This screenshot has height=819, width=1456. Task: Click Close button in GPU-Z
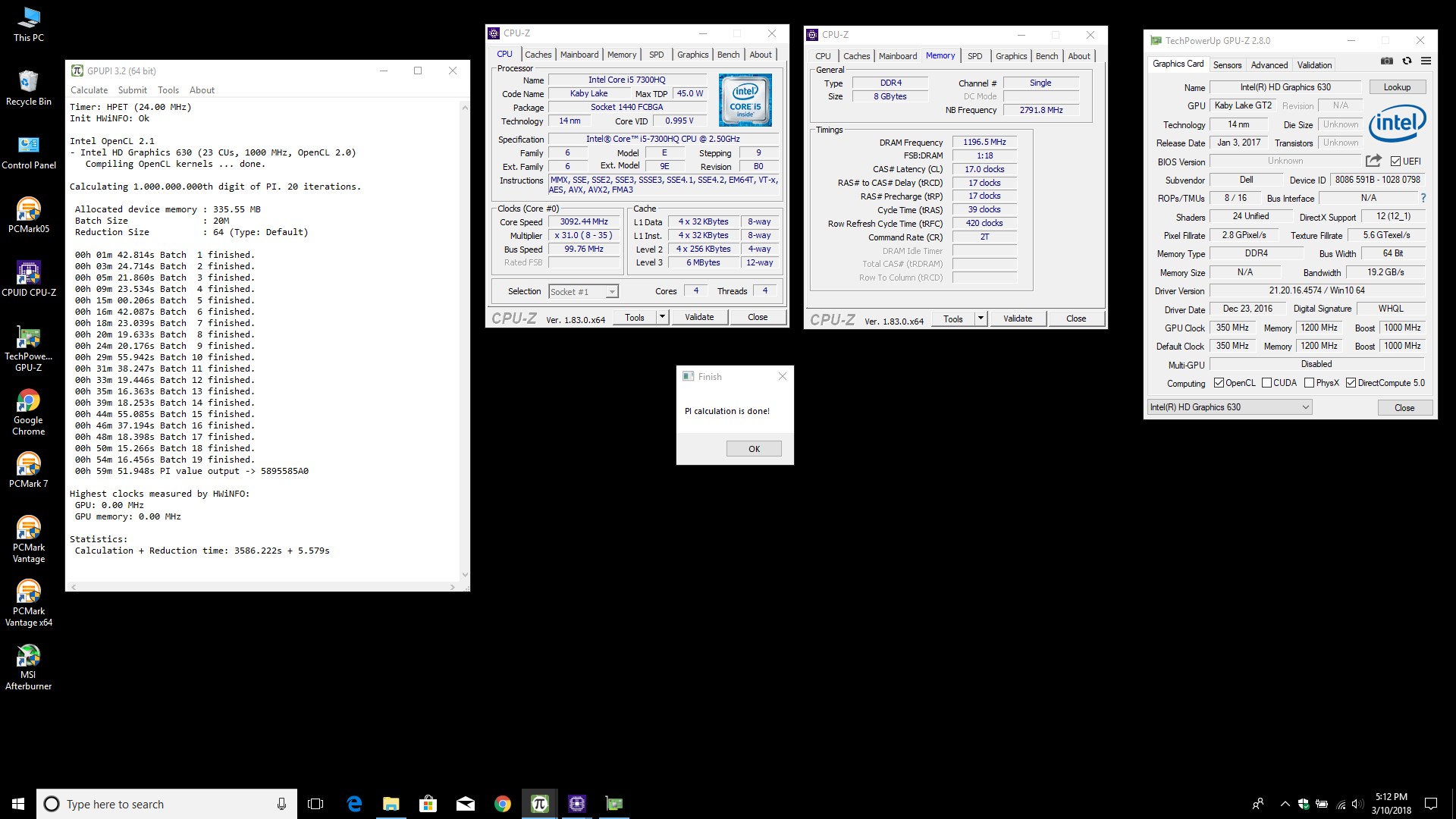(1404, 407)
